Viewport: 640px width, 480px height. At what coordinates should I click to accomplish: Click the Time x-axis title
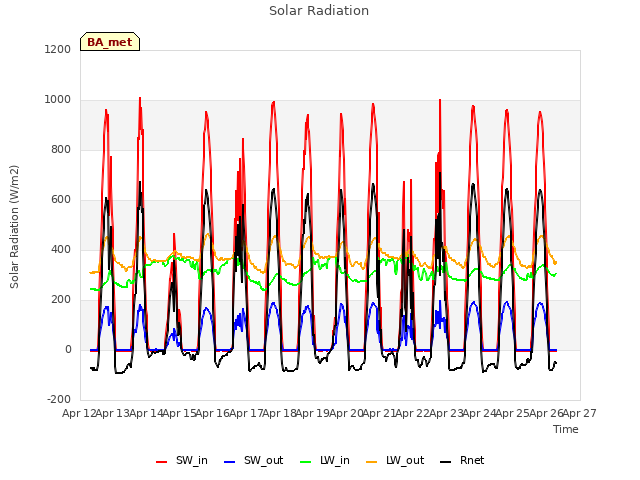tap(566, 429)
